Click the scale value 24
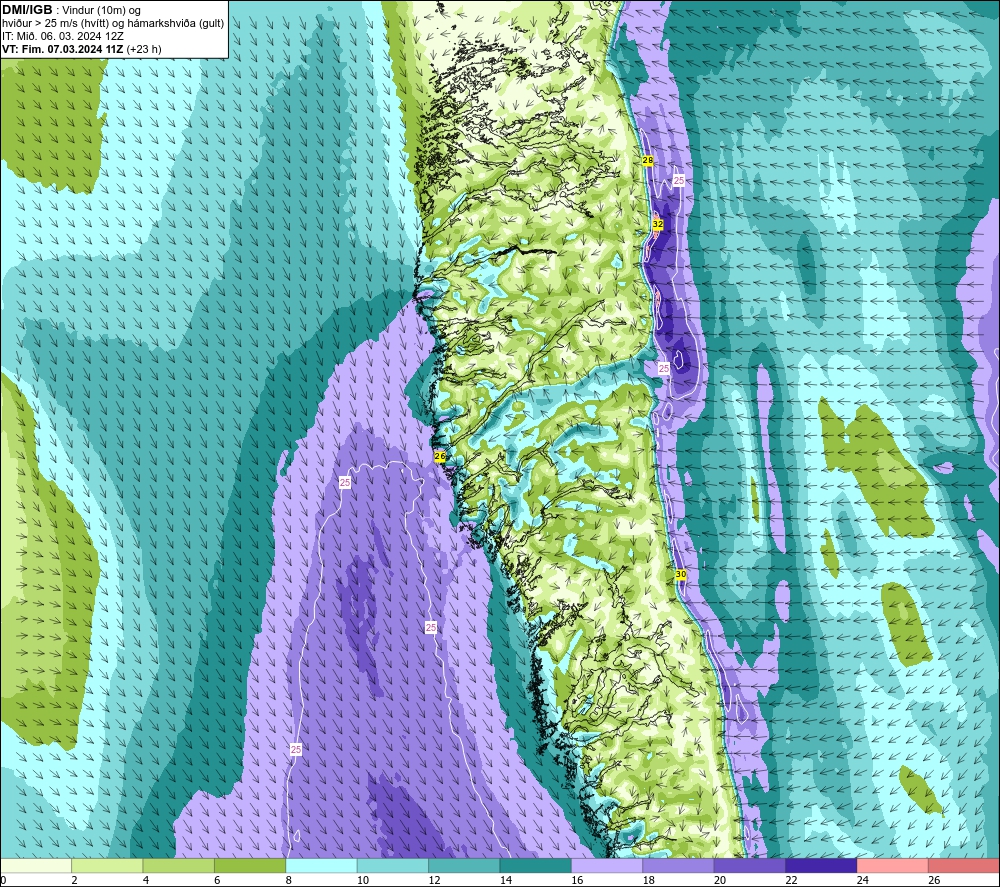 [x=863, y=880]
